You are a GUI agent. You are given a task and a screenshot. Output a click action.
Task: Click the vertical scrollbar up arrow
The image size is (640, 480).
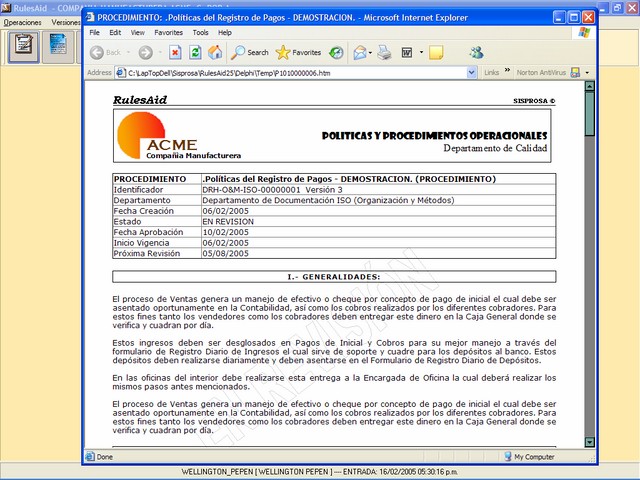pos(589,86)
